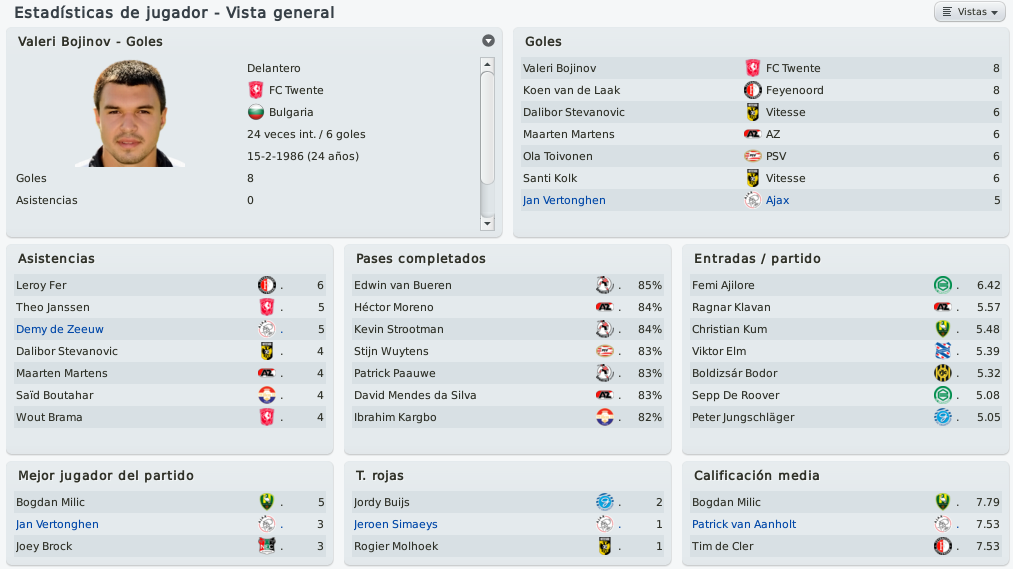1013x569 pixels.
Task: Click the profile panel scrollbar up arrow
Action: tap(487, 65)
